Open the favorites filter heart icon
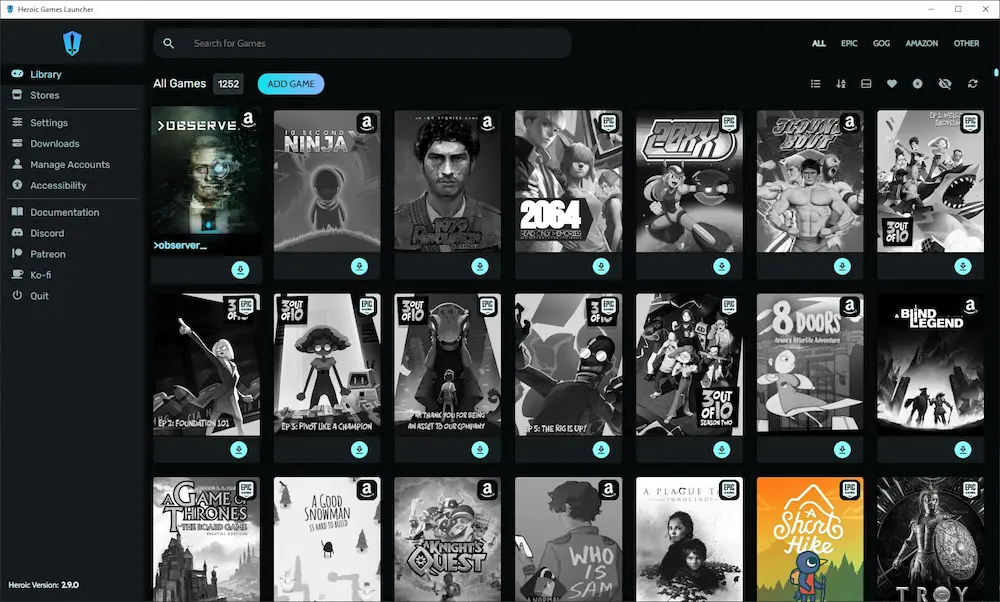The height and width of the screenshot is (602, 1000). tap(892, 84)
